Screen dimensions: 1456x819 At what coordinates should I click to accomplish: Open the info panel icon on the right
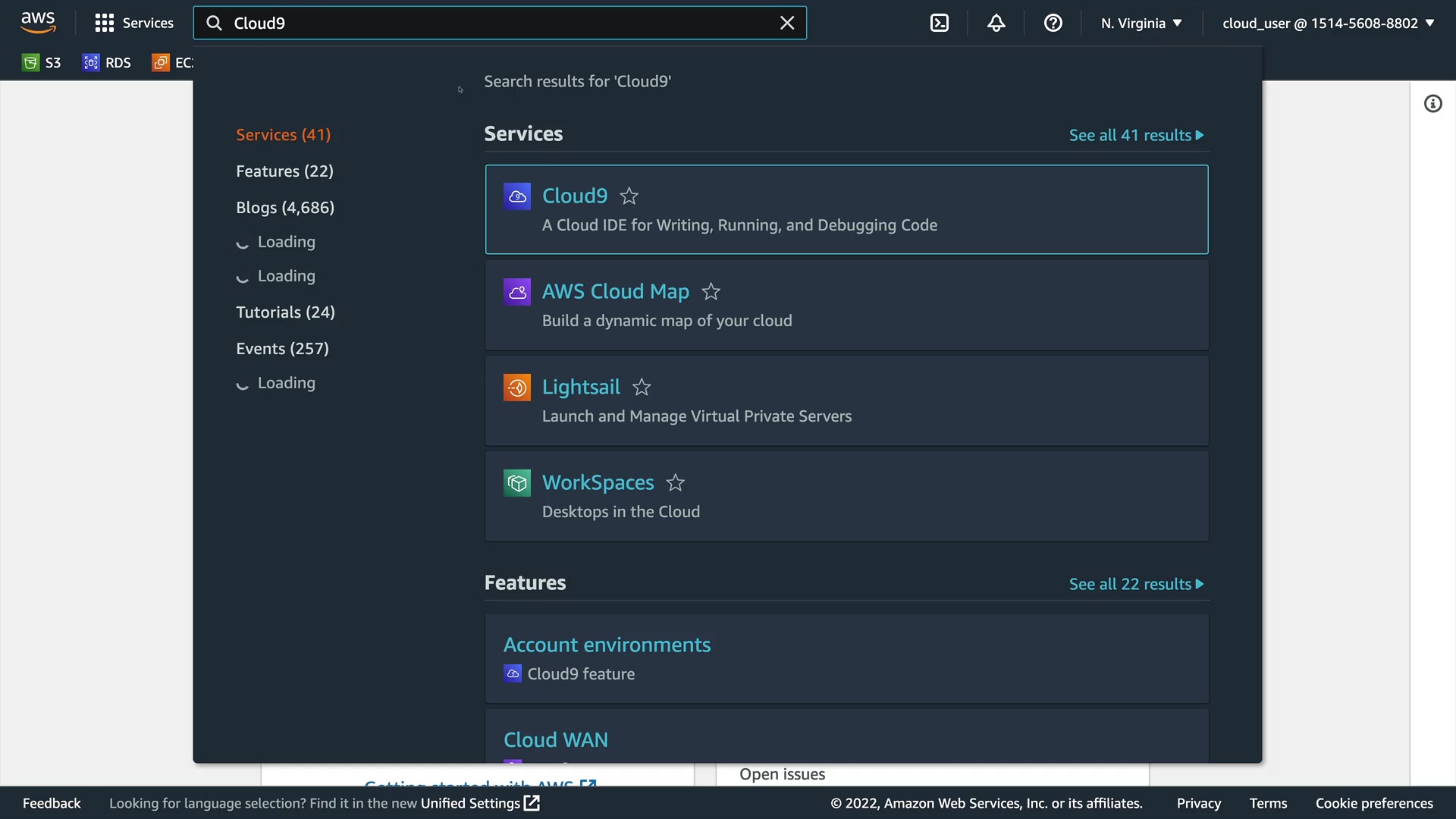tap(1432, 104)
